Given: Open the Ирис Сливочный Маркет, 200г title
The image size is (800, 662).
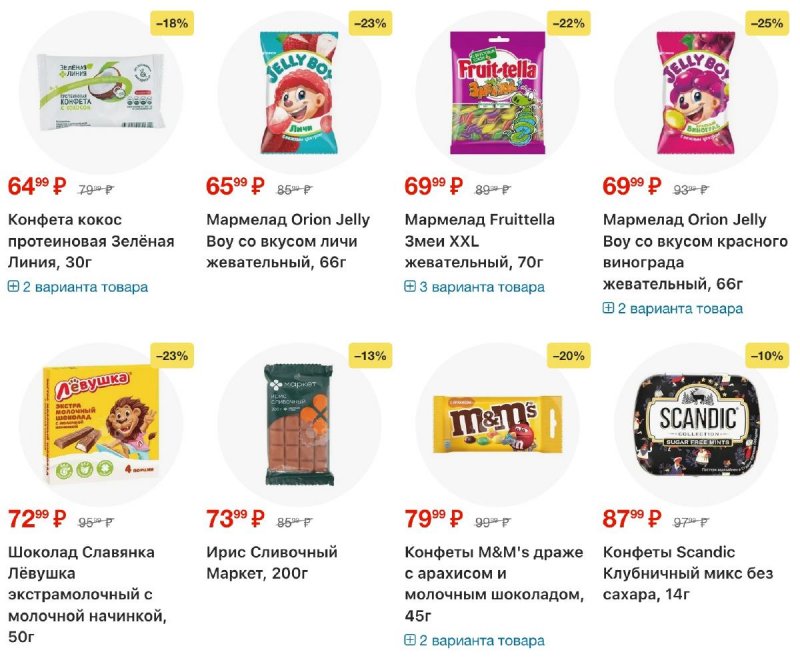Looking at the screenshot, I should (x=271, y=563).
